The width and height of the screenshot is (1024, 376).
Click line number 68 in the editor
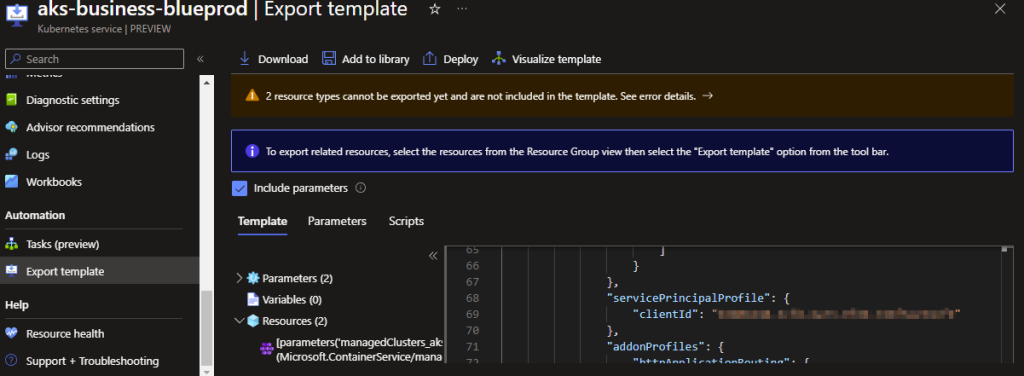click(473, 298)
